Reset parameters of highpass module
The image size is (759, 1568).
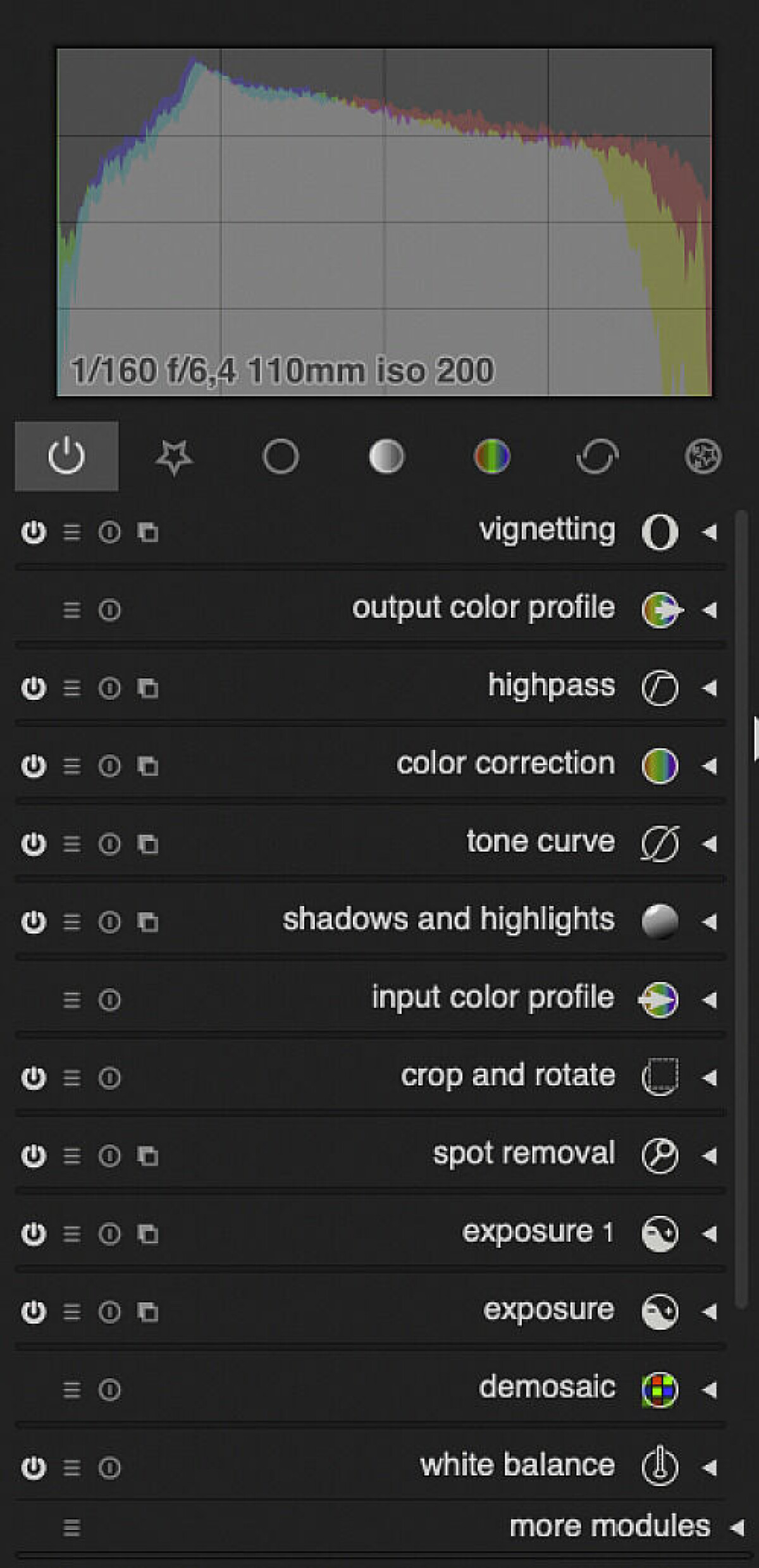click(x=109, y=687)
